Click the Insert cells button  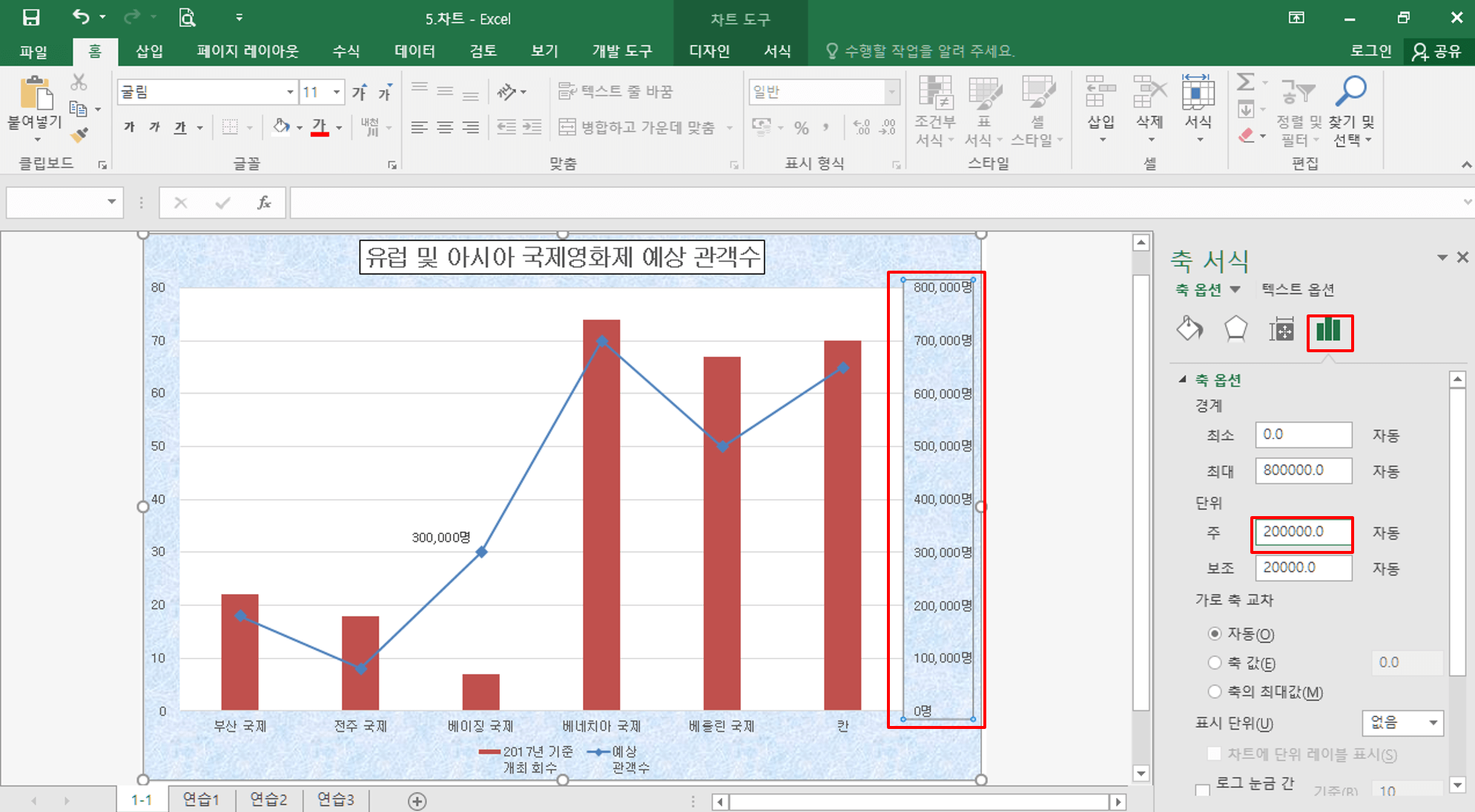[1101, 110]
